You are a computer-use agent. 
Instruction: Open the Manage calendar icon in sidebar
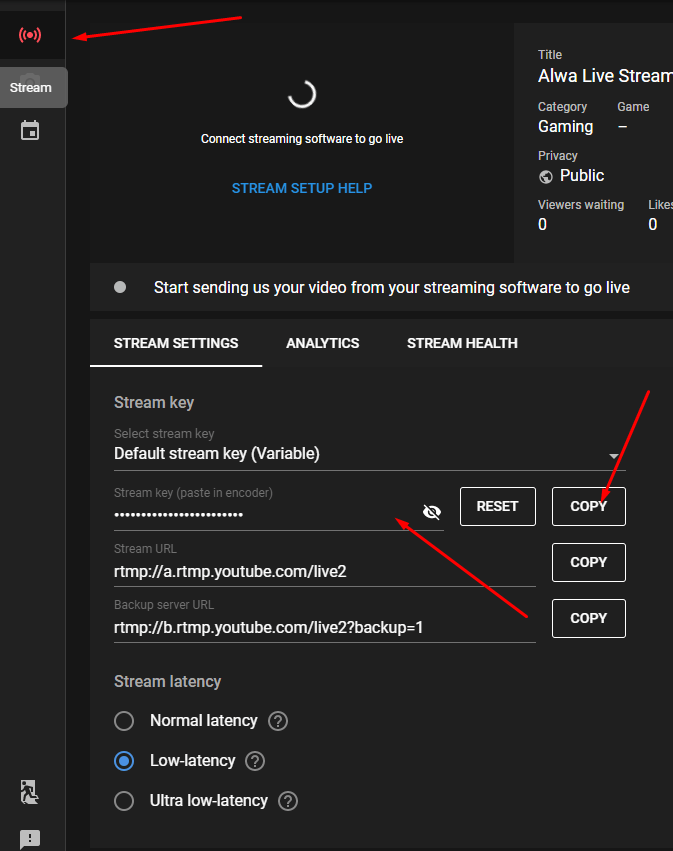click(x=31, y=131)
